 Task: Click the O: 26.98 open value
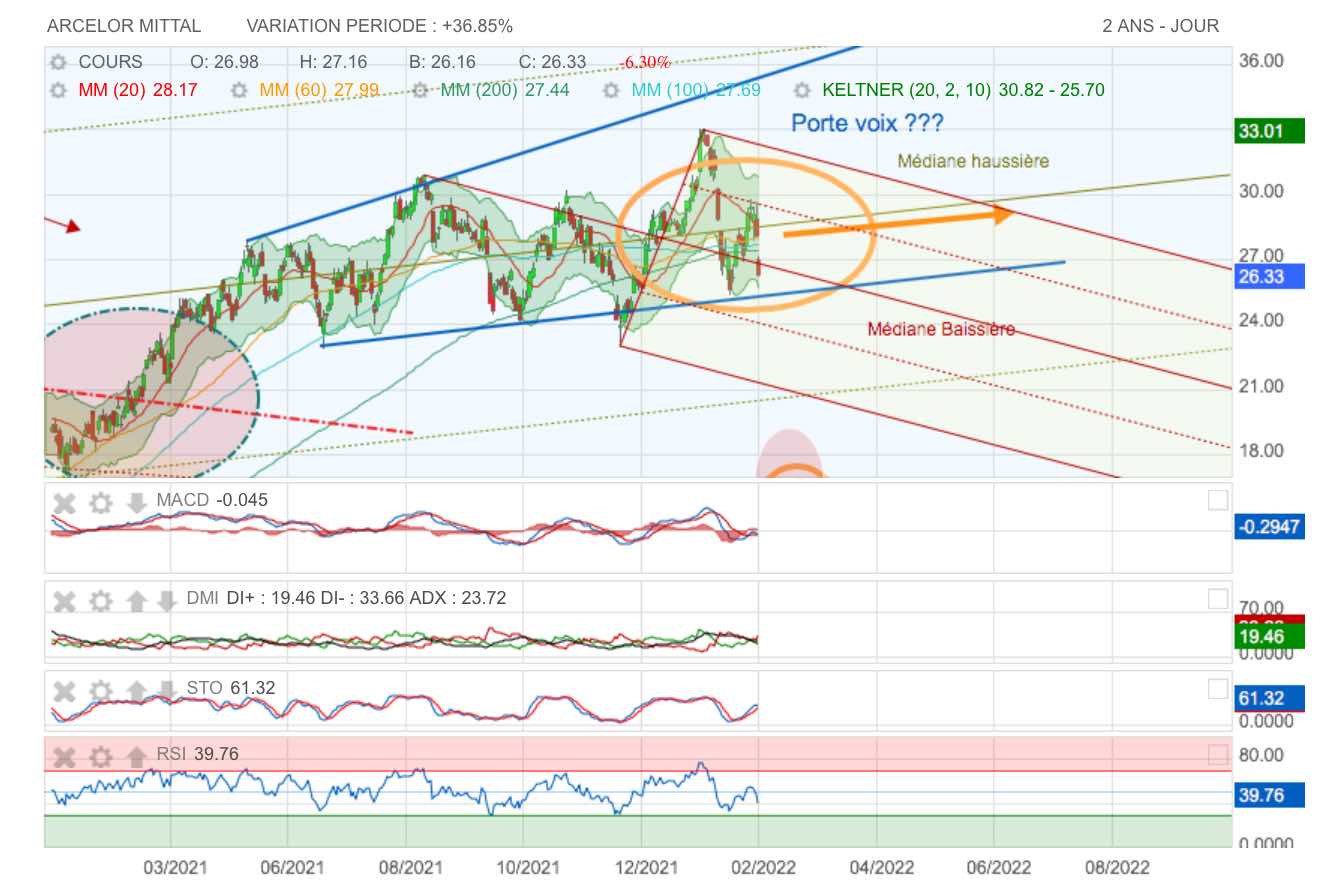click(x=224, y=62)
